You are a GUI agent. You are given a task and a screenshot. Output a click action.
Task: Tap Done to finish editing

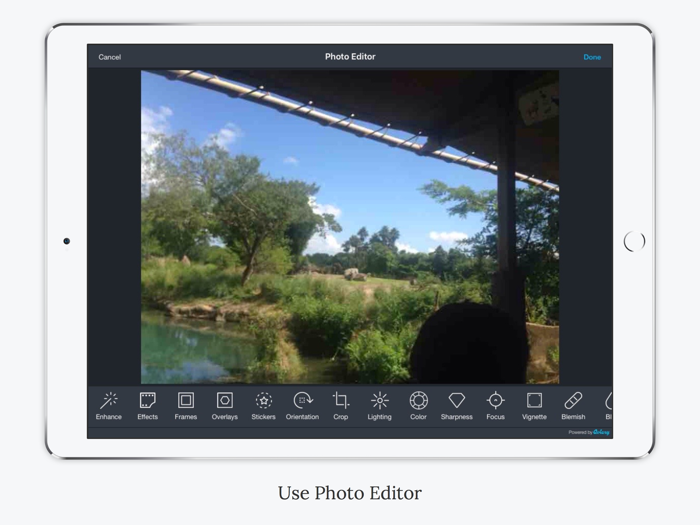click(592, 57)
